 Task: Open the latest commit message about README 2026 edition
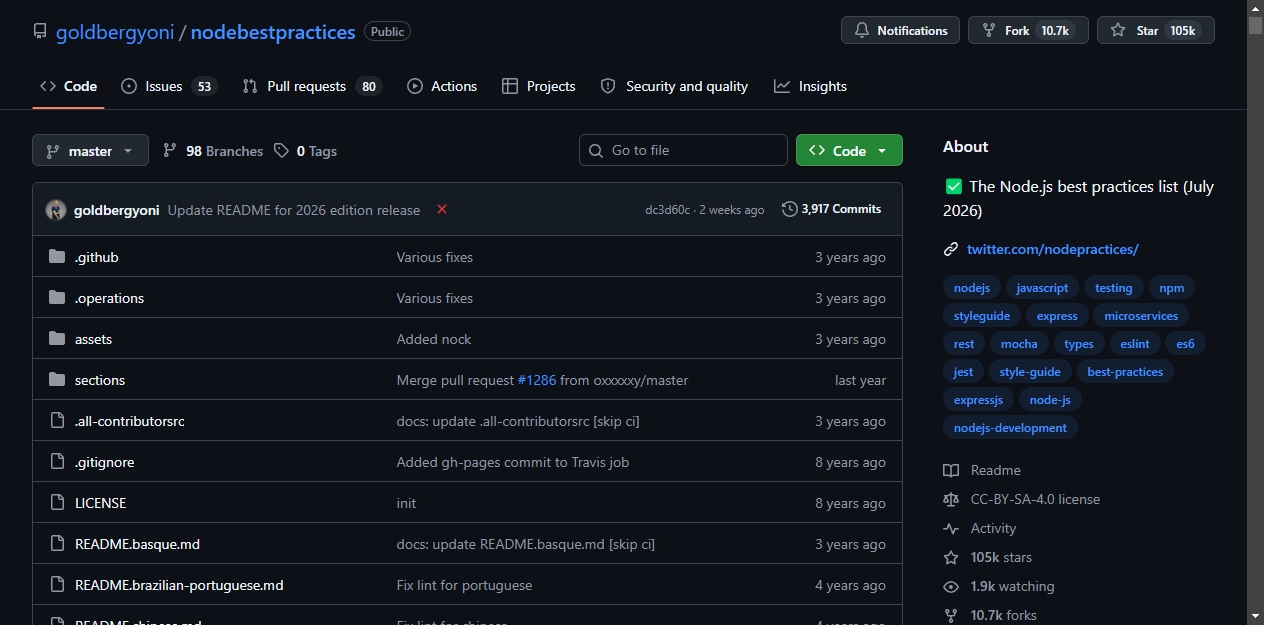pos(294,210)
